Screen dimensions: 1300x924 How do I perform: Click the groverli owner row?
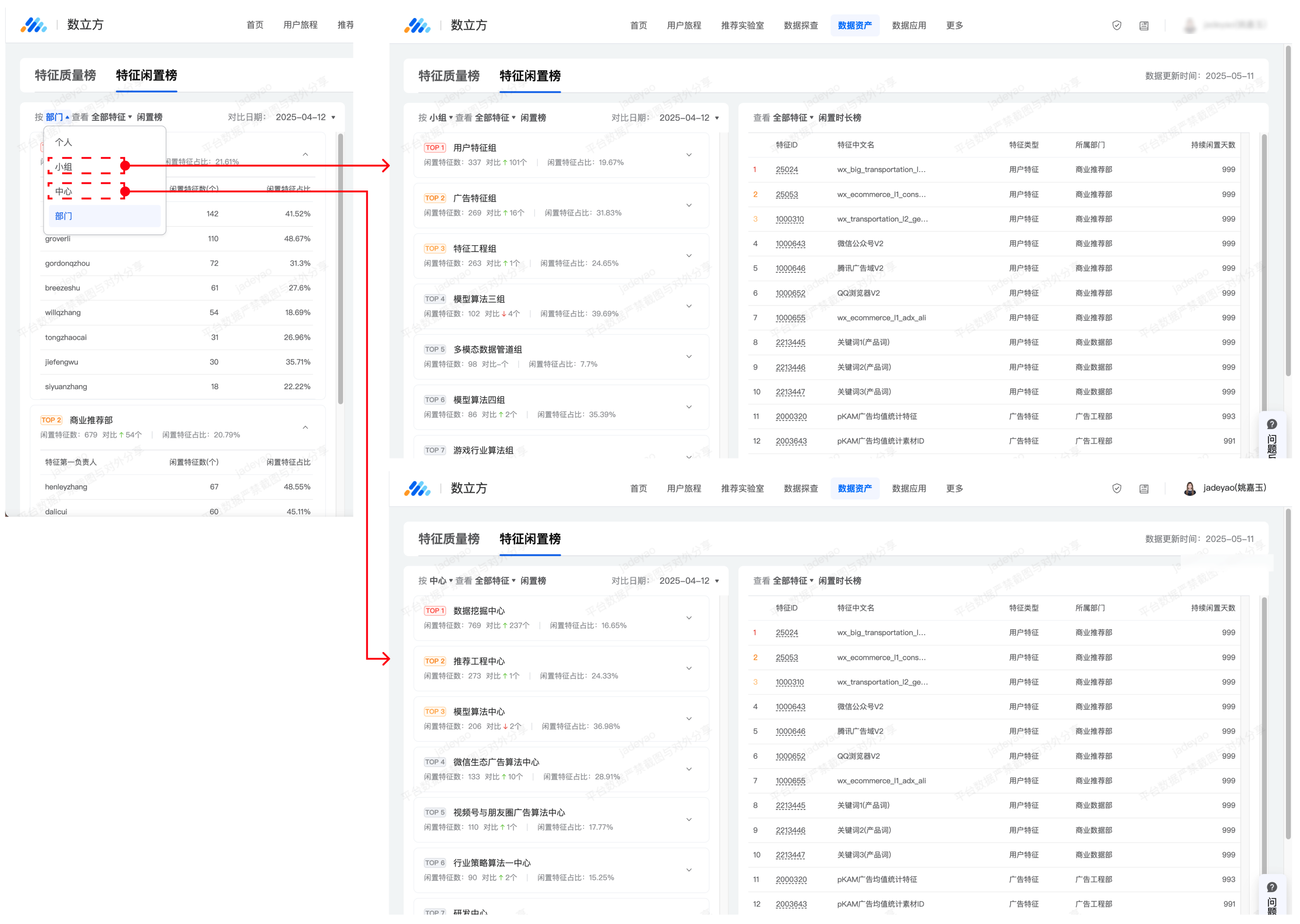[58, 239]
